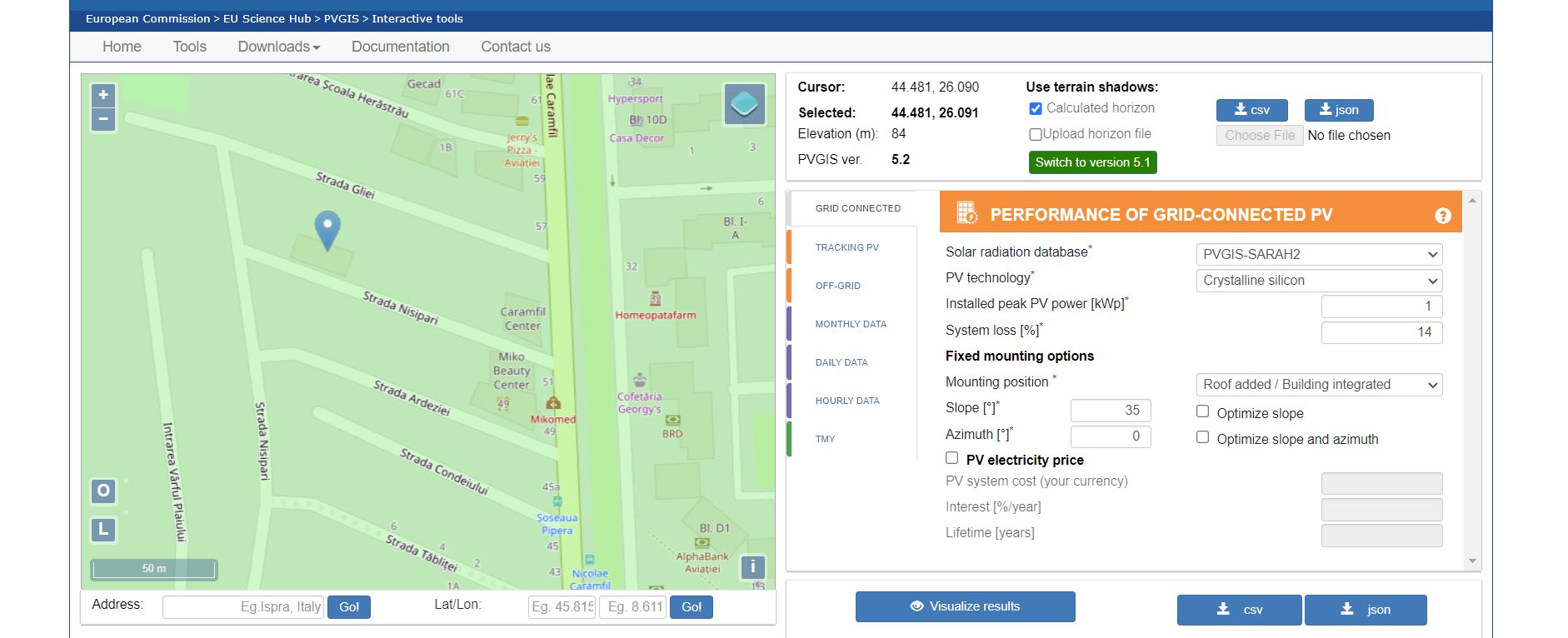Screen dimensions: 1568x638
Task: Click the Slope input field
Action: 1111,411
